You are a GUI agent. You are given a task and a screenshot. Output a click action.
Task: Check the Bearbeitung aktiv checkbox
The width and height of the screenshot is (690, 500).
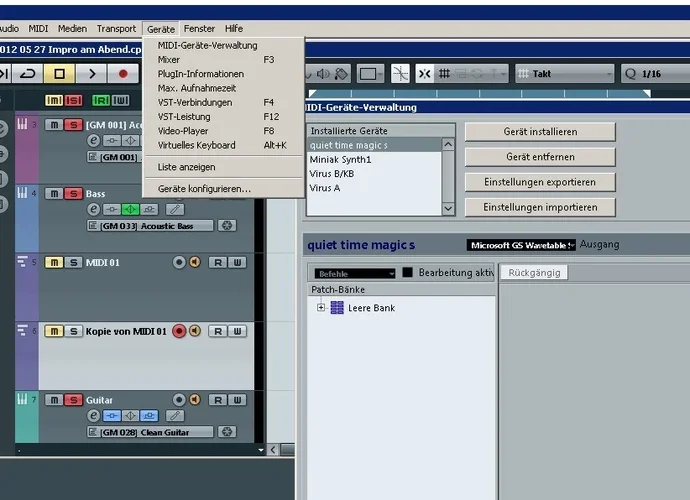[x=407, y=272]
